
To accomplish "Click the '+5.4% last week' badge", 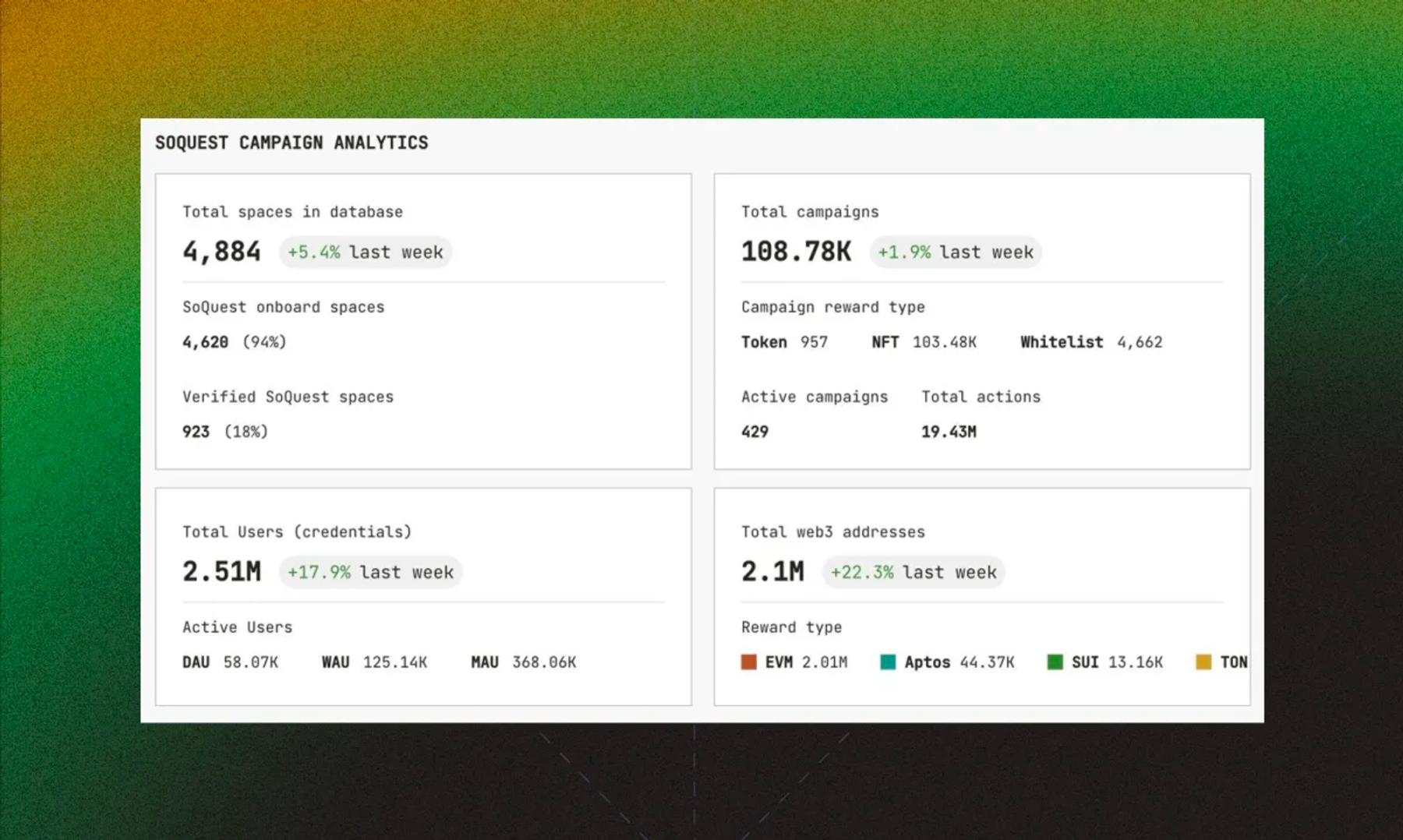I will [365, 252].
